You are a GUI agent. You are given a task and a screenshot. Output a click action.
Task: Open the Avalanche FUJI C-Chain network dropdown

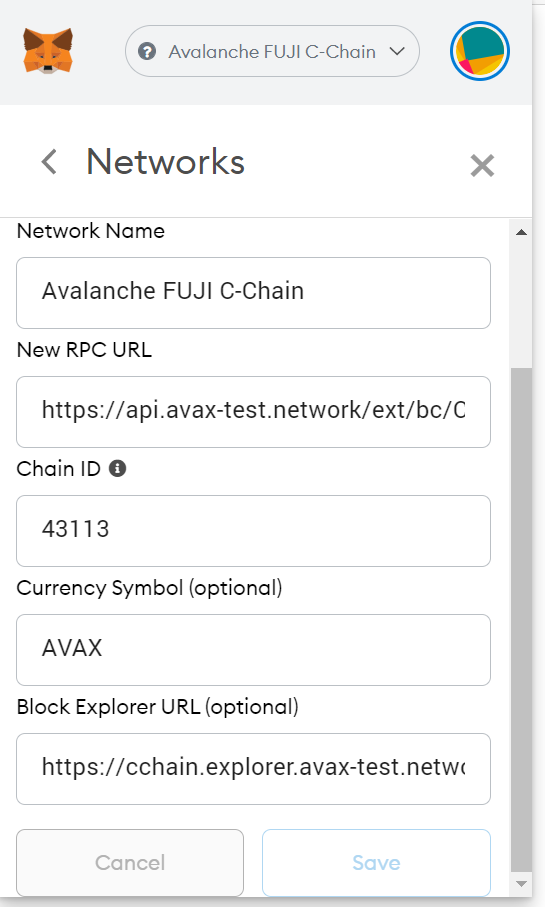[x=272, y=51]
